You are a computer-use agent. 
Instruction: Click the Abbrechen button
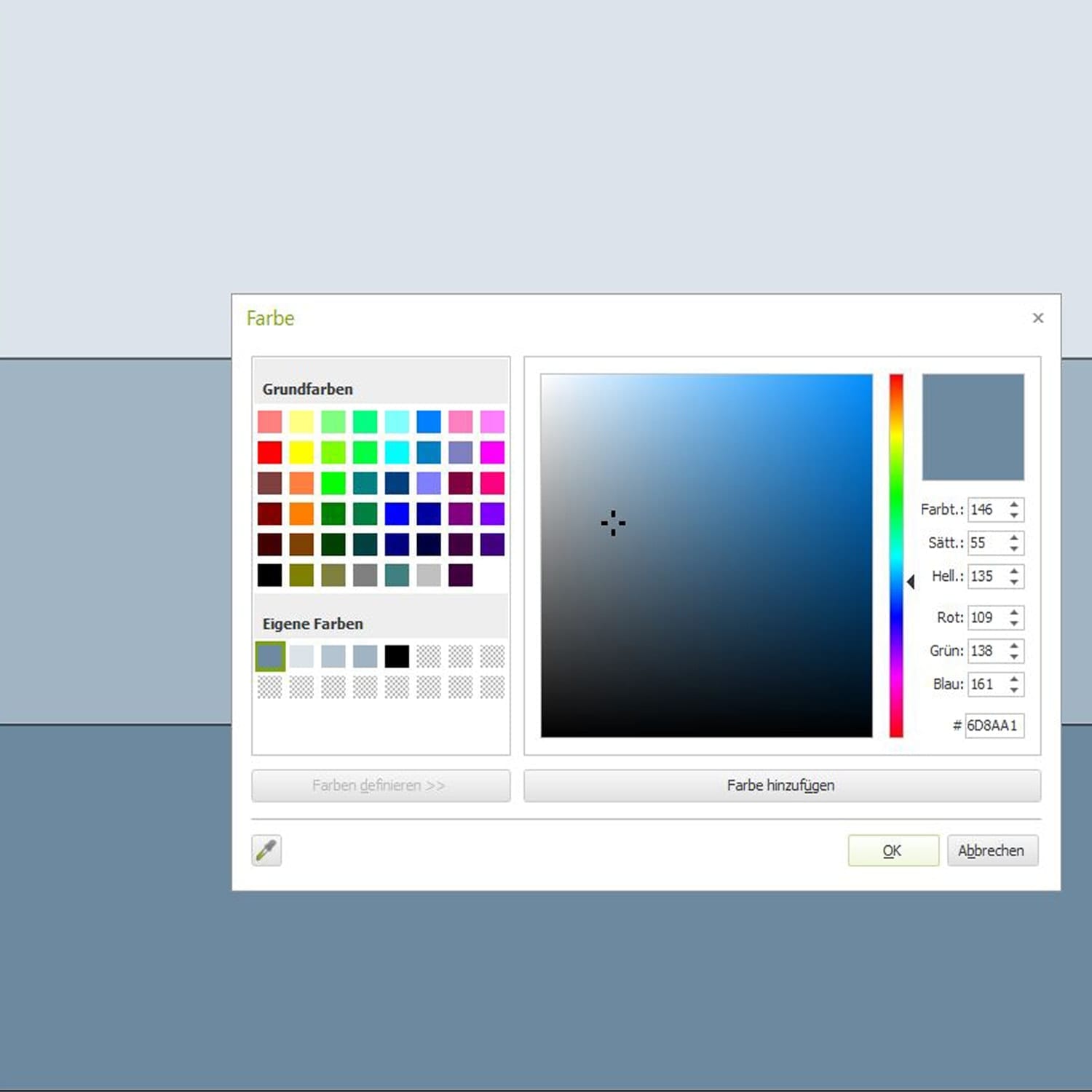tap(992, 850)
